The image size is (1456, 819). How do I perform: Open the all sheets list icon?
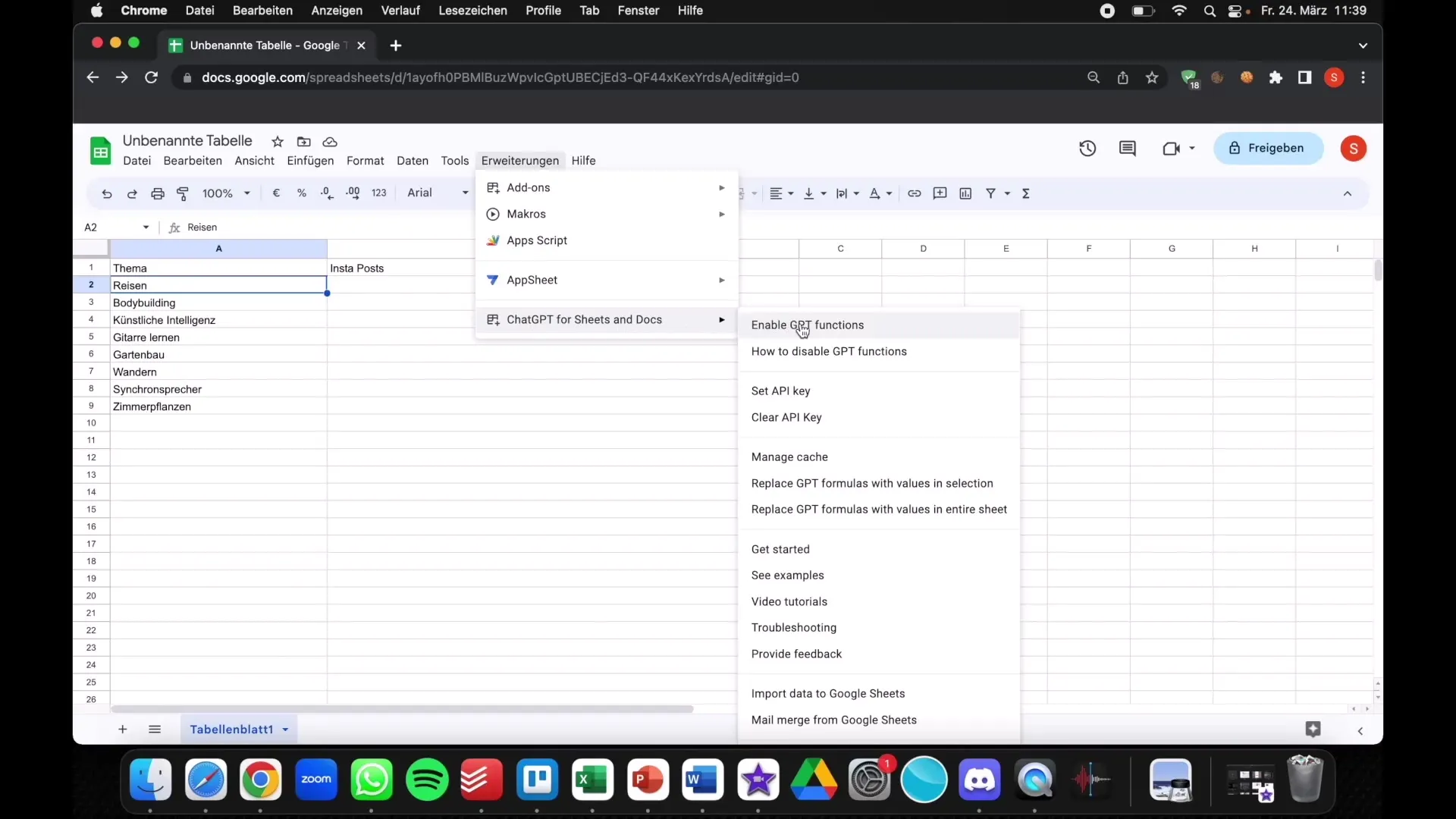[155, 730]
